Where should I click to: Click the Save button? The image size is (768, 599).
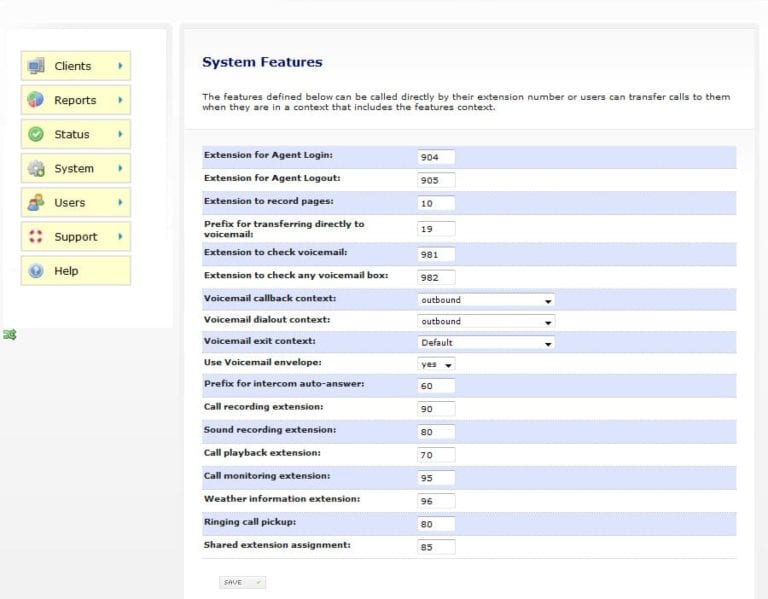point(242,582)
